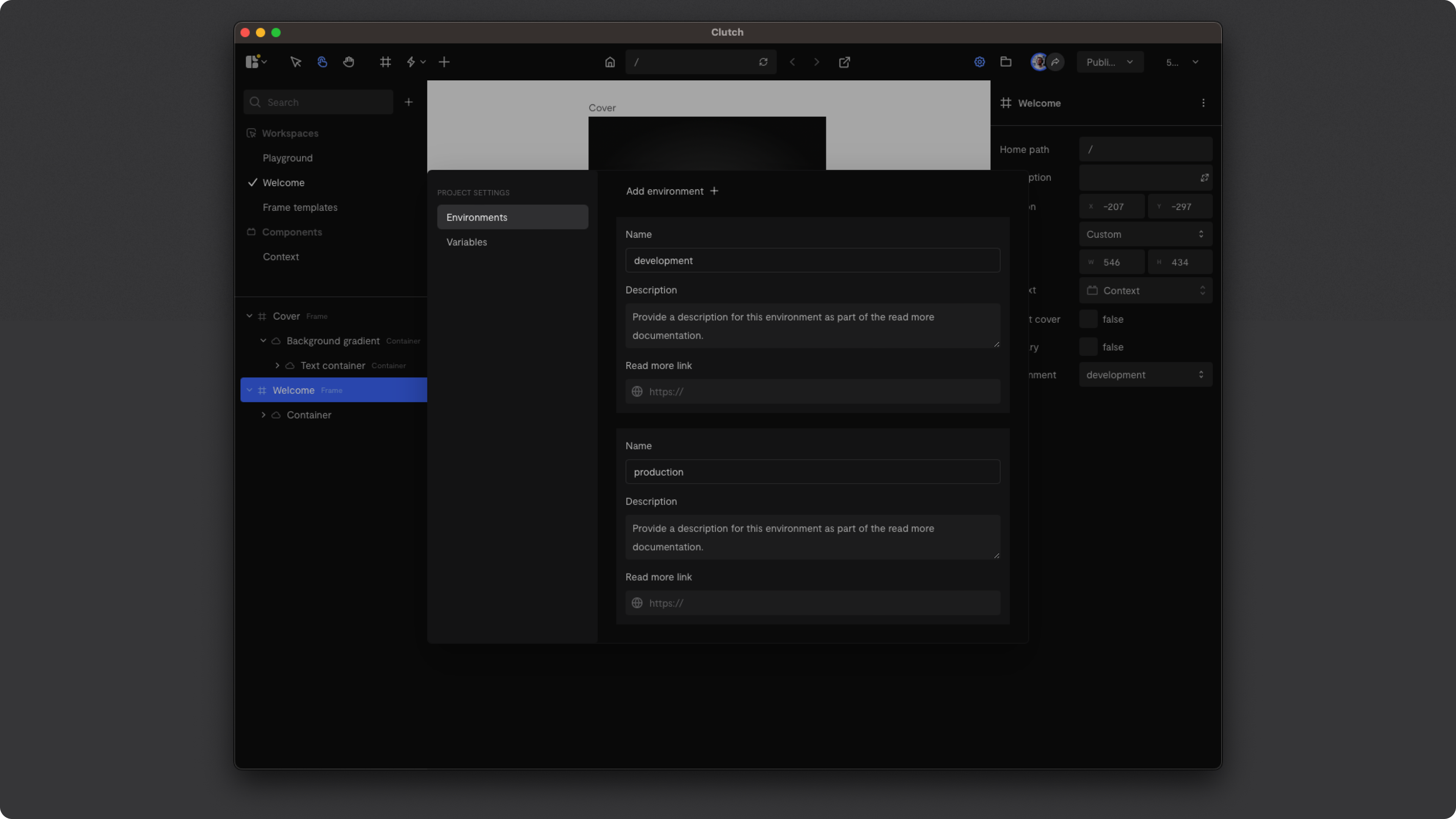Collapse the Cover frame tree item
Image resolution: width=1456 pixels, height=819 pixels.
coord(249,316)
